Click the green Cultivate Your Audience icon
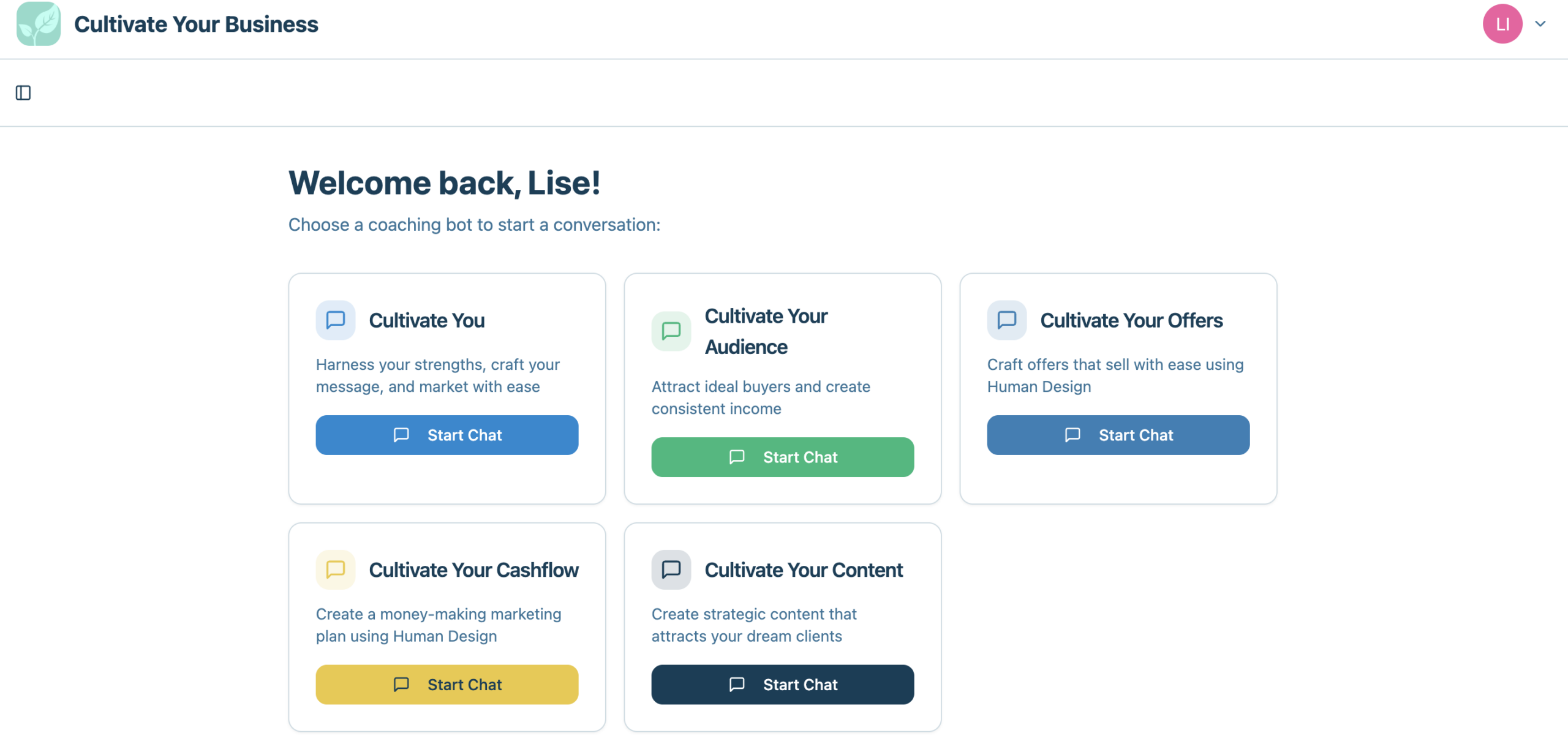 tap(671, 331)
